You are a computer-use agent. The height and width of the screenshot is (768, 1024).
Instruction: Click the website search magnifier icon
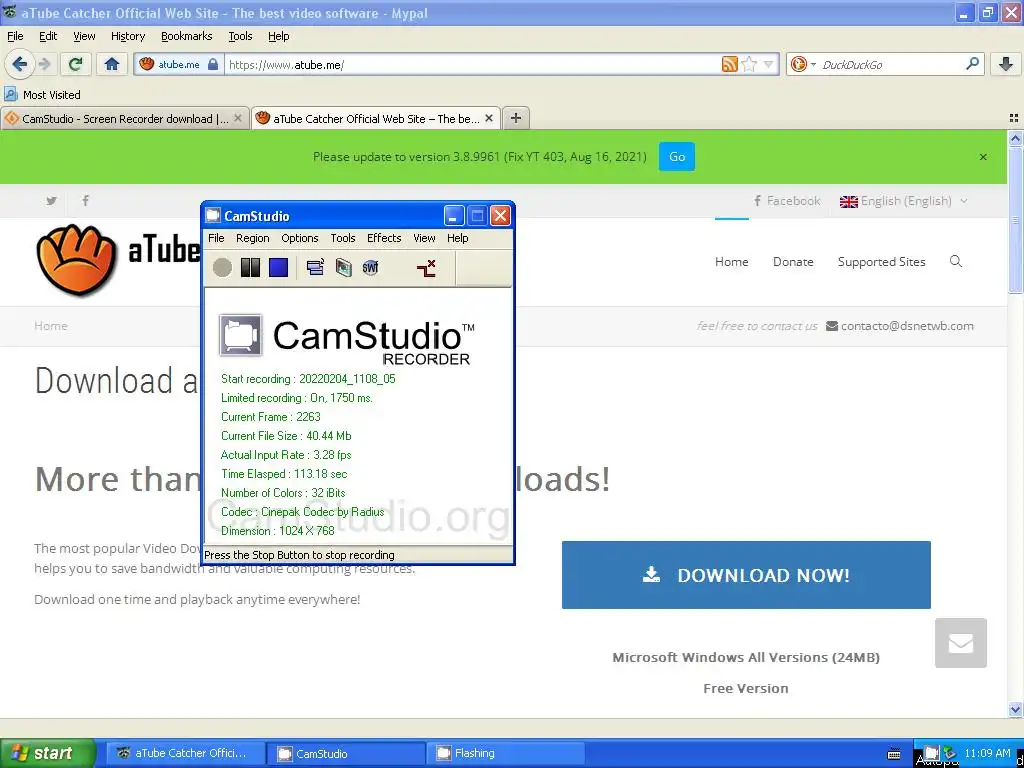955,261
